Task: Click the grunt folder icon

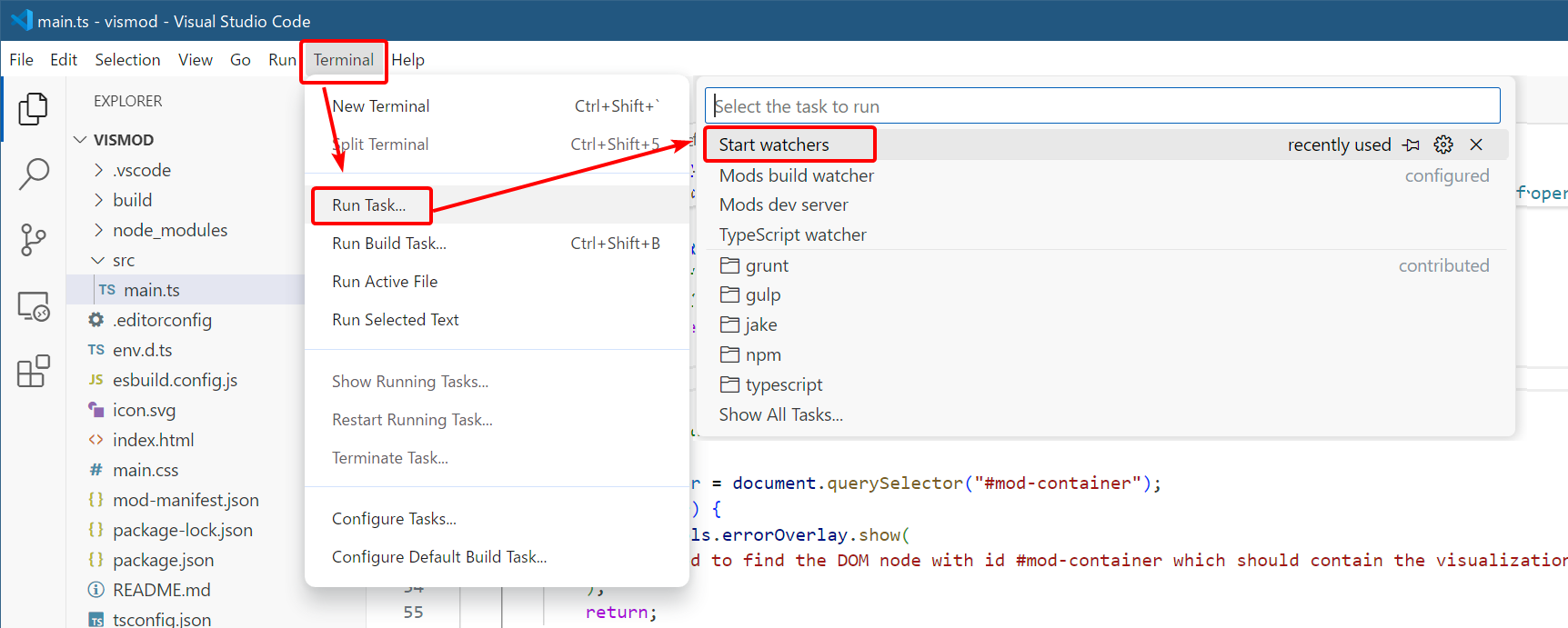Action: 729,265
